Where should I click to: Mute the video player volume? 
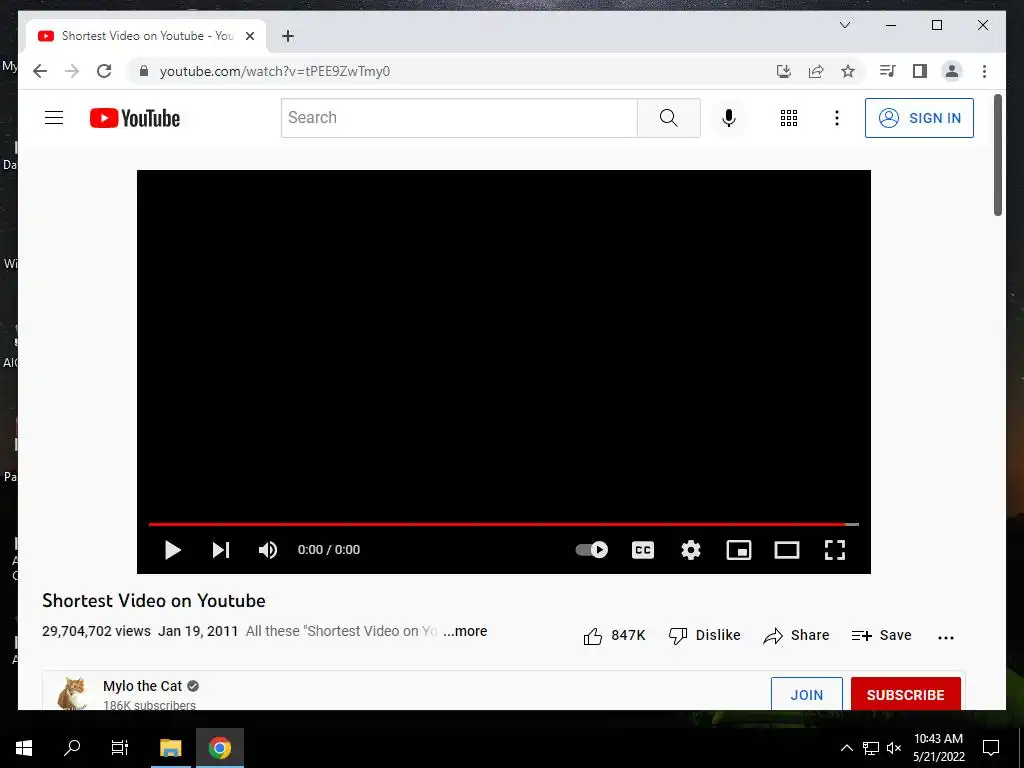[268, 550]
